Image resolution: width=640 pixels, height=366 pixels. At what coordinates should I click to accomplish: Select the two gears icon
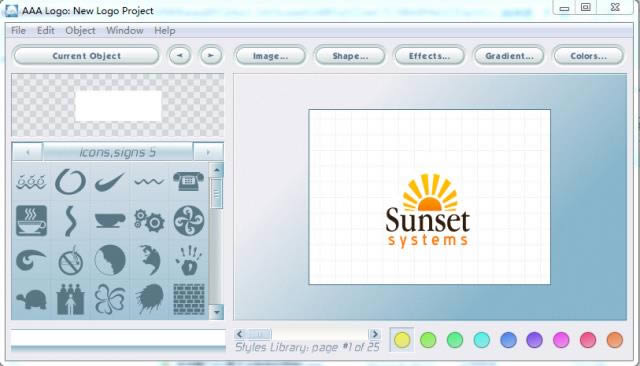pos(149,221)
